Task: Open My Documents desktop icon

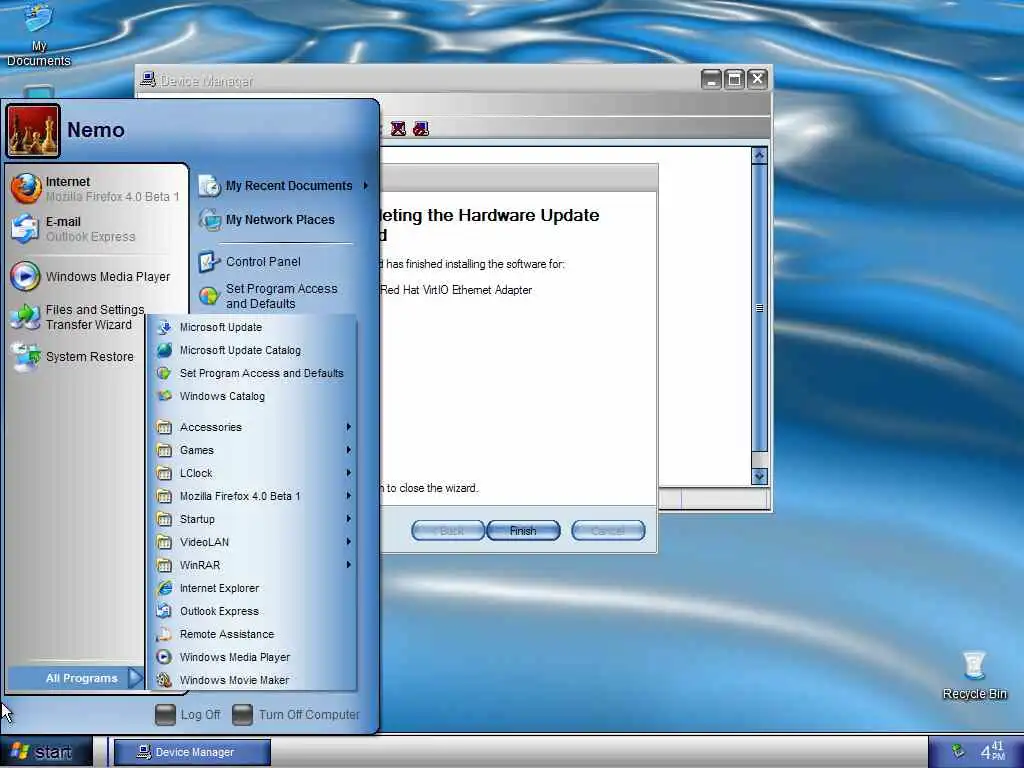Action: (38, 34)
